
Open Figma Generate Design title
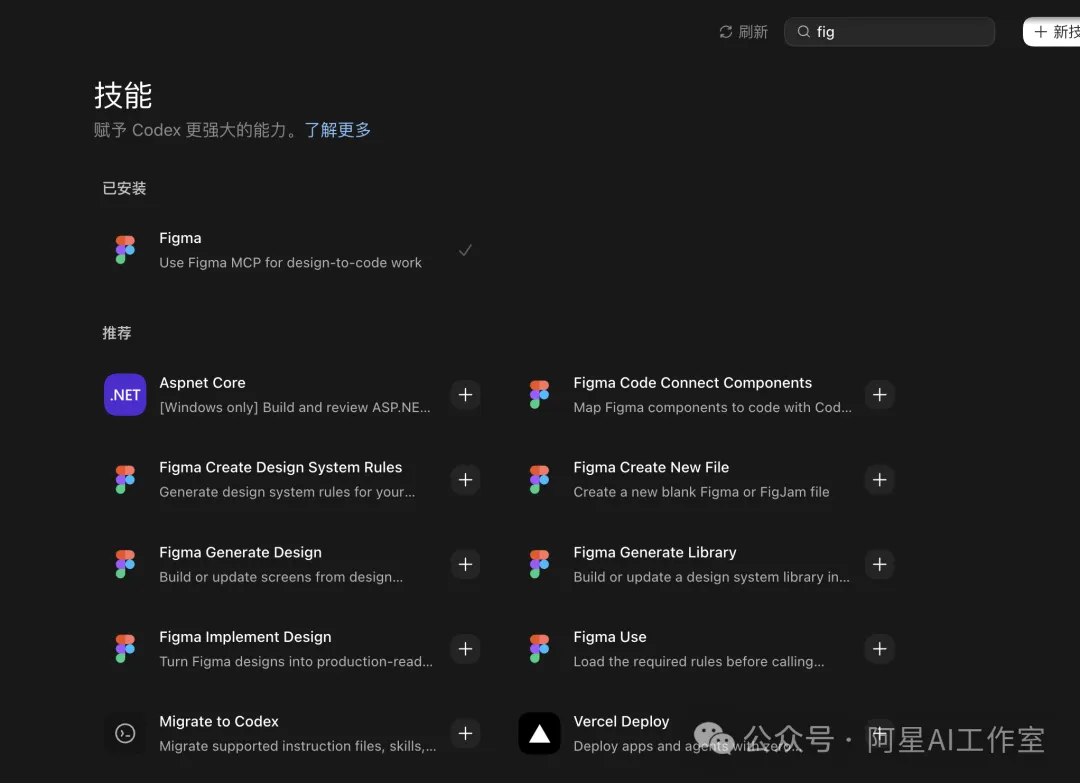pos(240,552)
